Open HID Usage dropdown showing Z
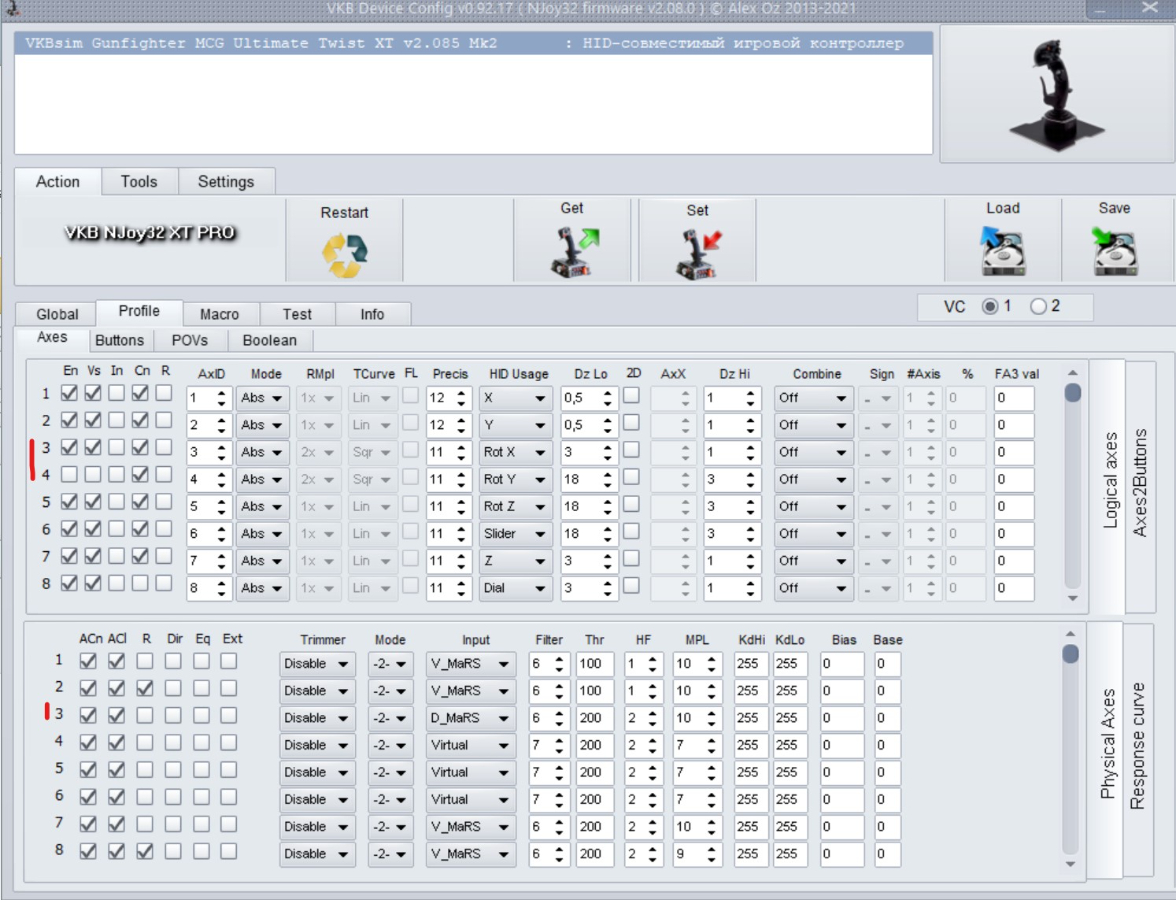Viewport: 1176px width, 900px height. [x=515, y=561]
